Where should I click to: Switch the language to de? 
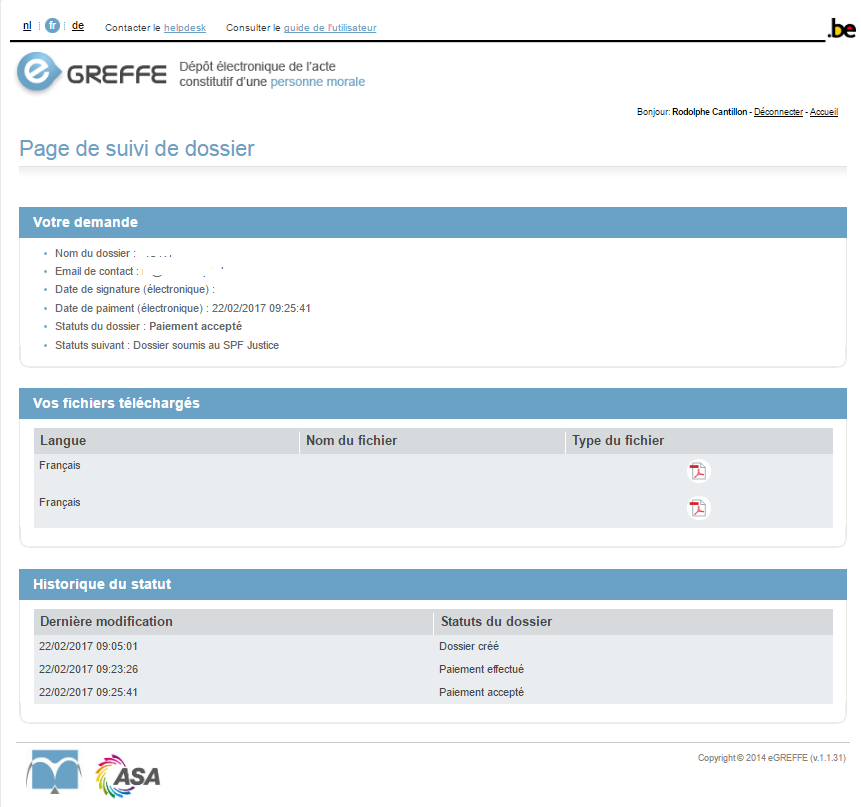coord(78,26)
